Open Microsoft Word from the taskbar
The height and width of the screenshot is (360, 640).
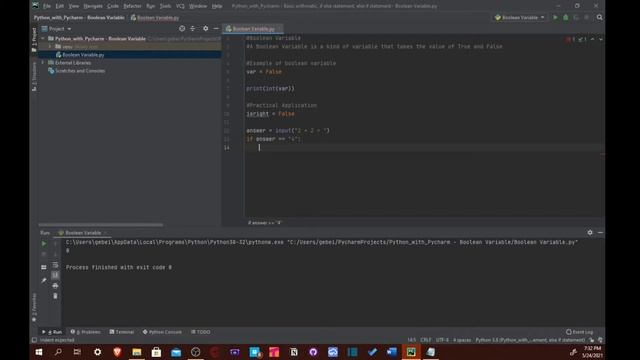tap(391, 352)
